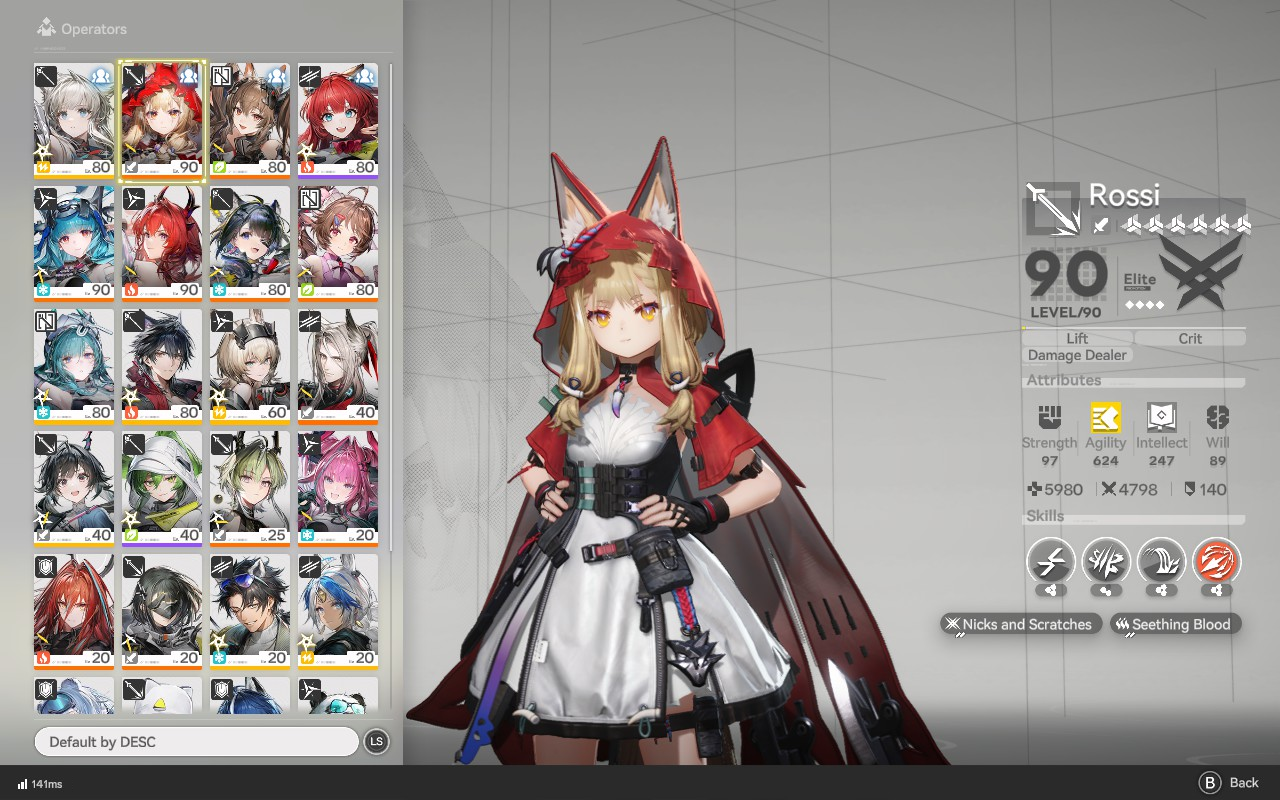
Task: Switch to the Crit tab
Action: (1190, 338)
